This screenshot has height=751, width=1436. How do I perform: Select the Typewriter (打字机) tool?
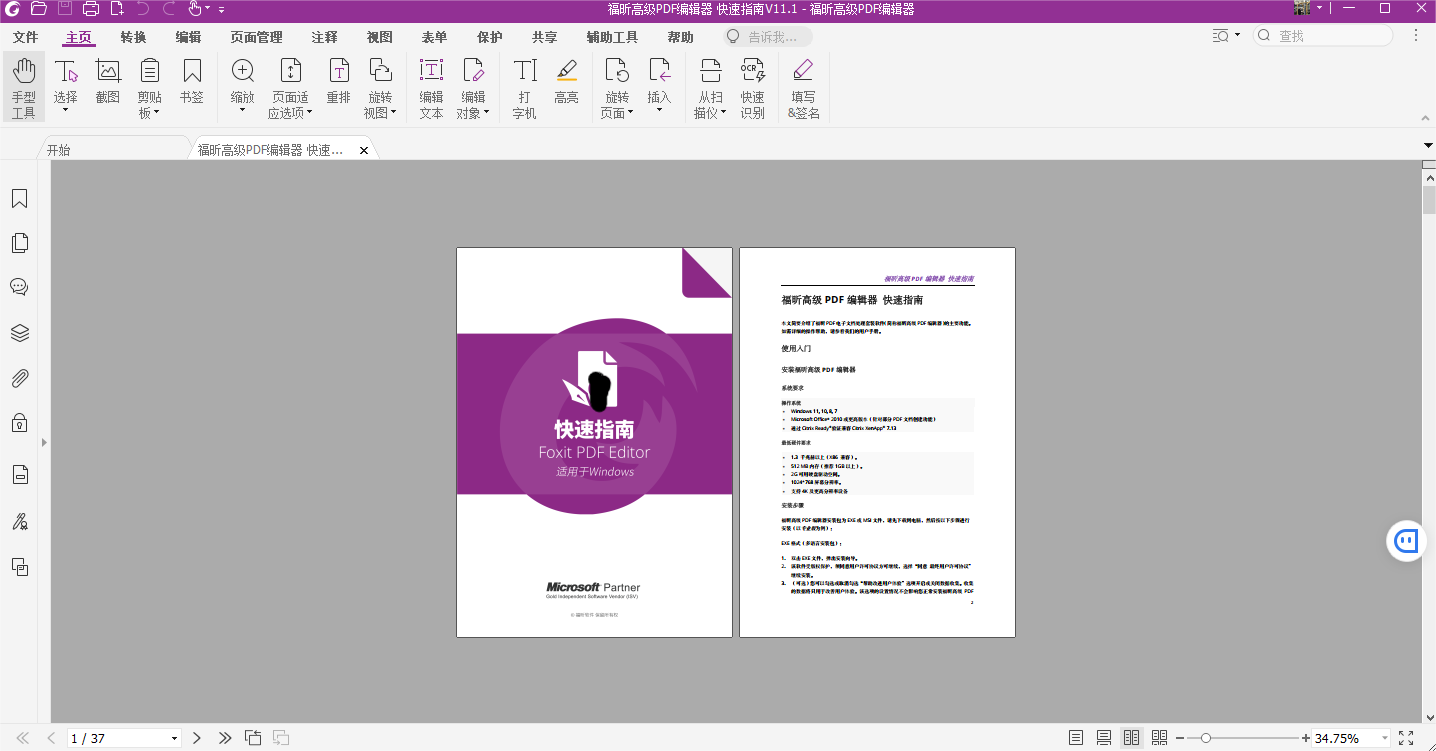tap(525, 86)
